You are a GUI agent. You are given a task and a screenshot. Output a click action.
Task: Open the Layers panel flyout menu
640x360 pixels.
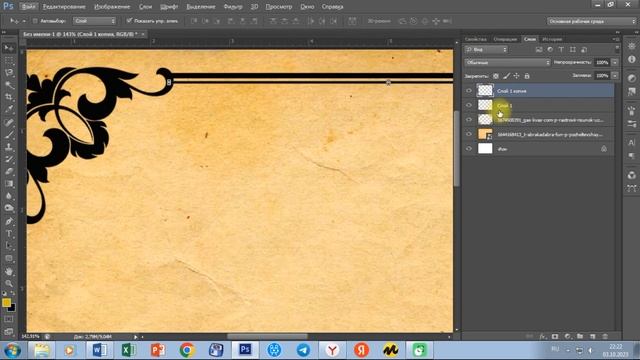click(x=616, y=39)
